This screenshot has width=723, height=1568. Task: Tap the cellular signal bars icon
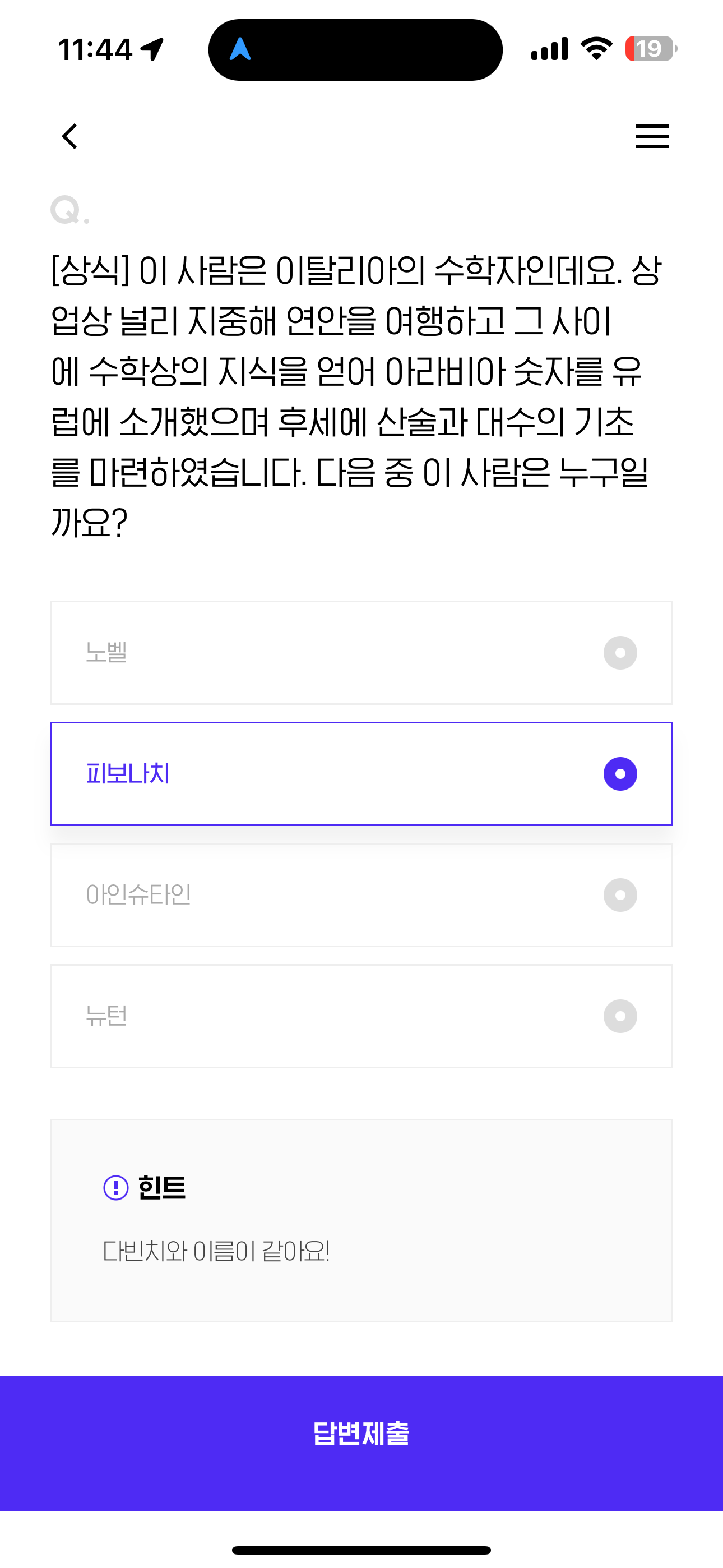click(x=550, y=49)
